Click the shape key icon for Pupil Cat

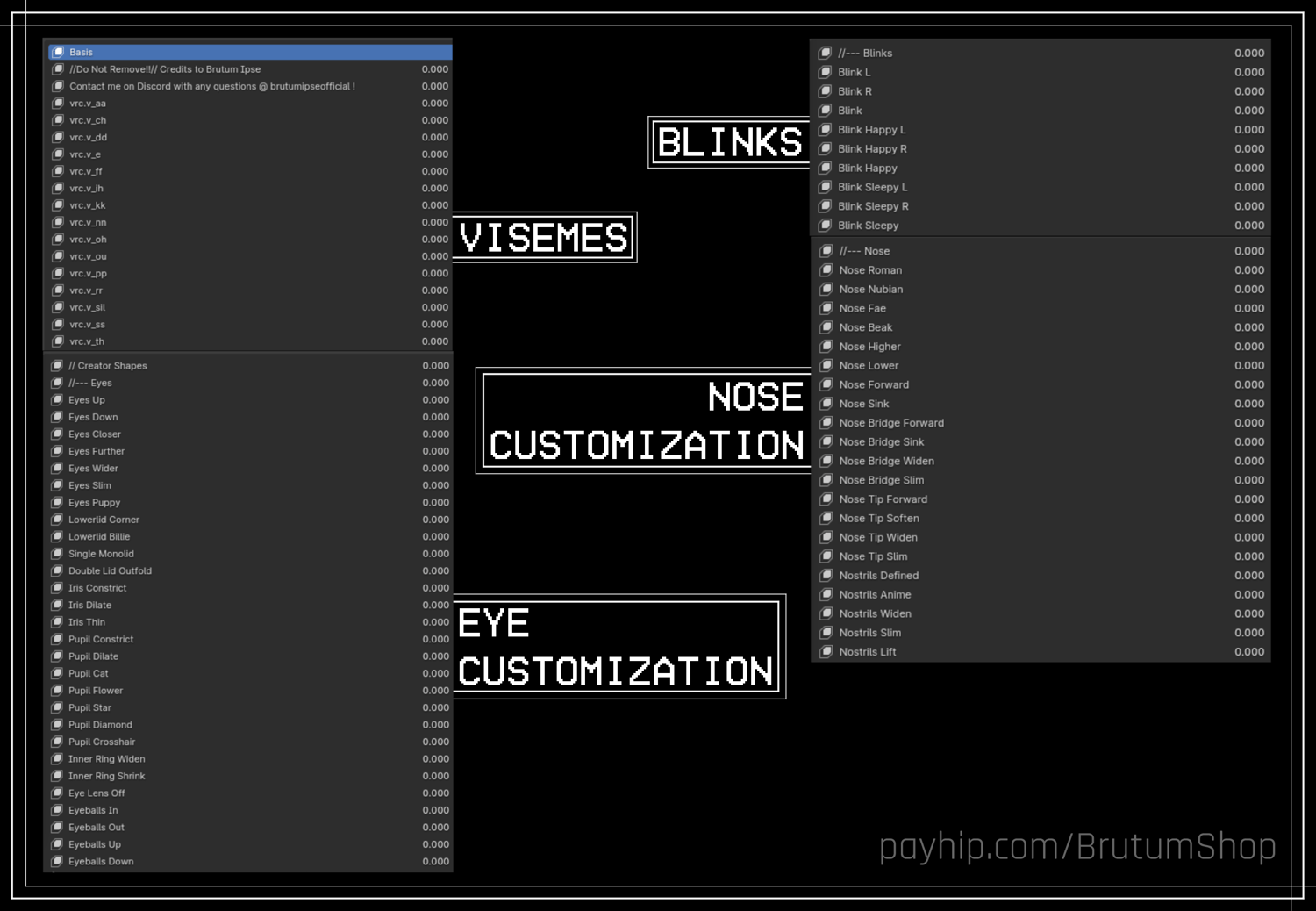tap(57, 673)
